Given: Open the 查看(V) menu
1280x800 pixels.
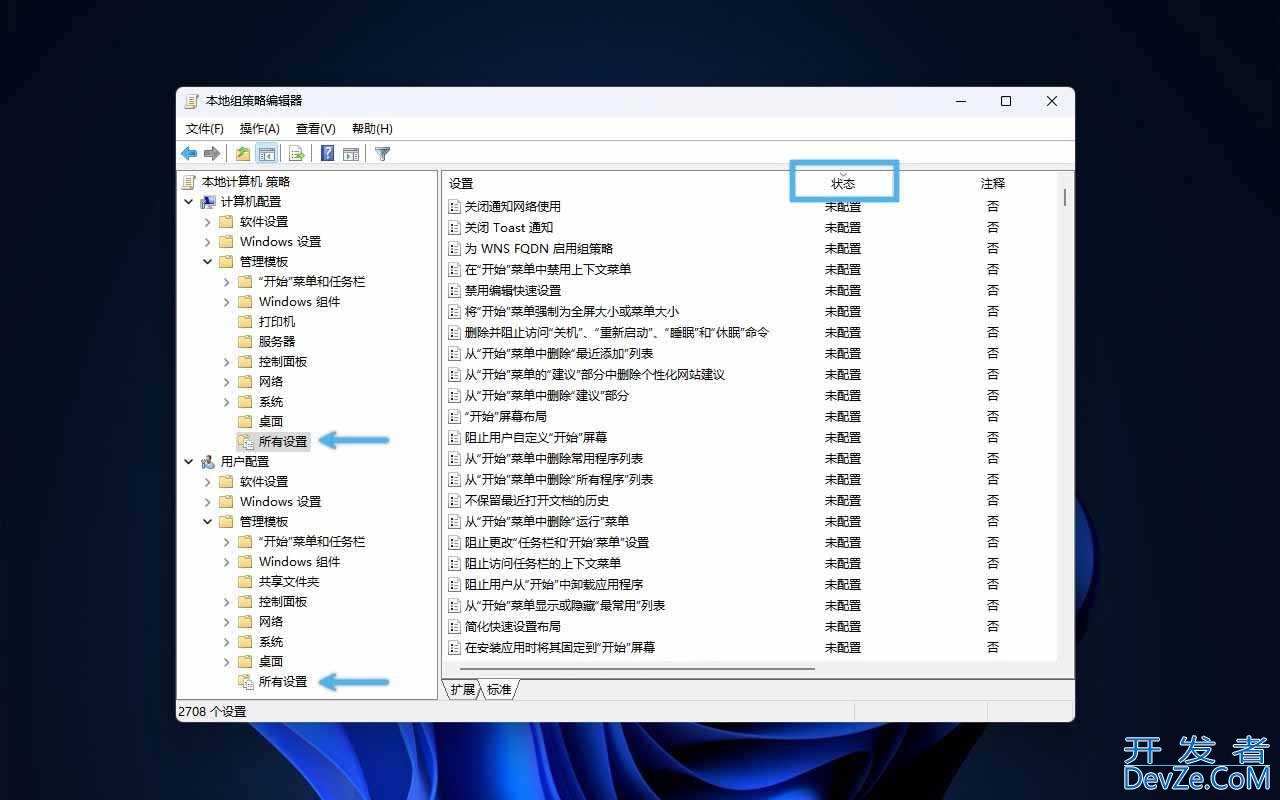Looking at the screenshot, I should pyautogui.click(x=315, y=129).
